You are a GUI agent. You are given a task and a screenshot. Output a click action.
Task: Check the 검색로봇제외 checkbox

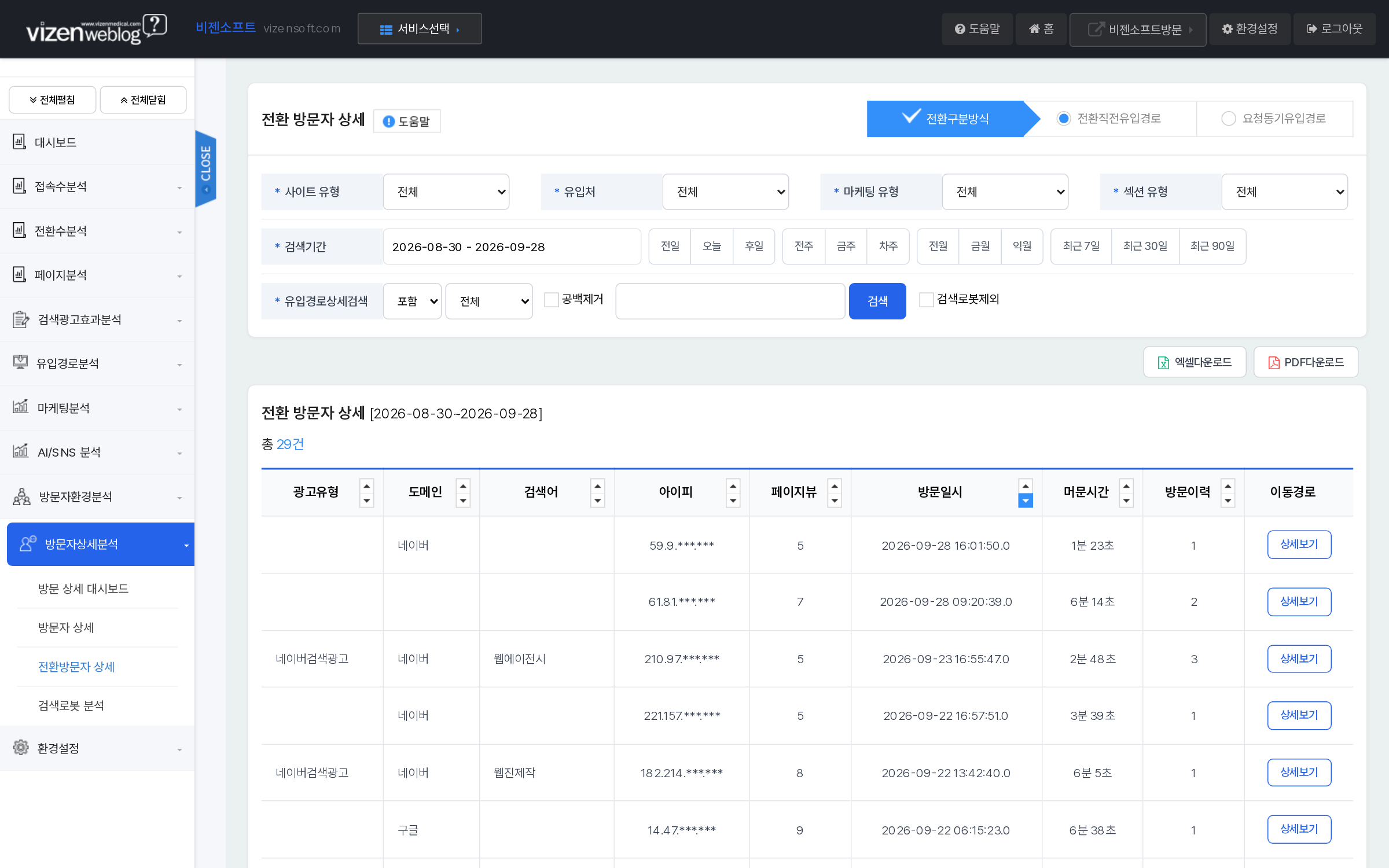point(927,300)
